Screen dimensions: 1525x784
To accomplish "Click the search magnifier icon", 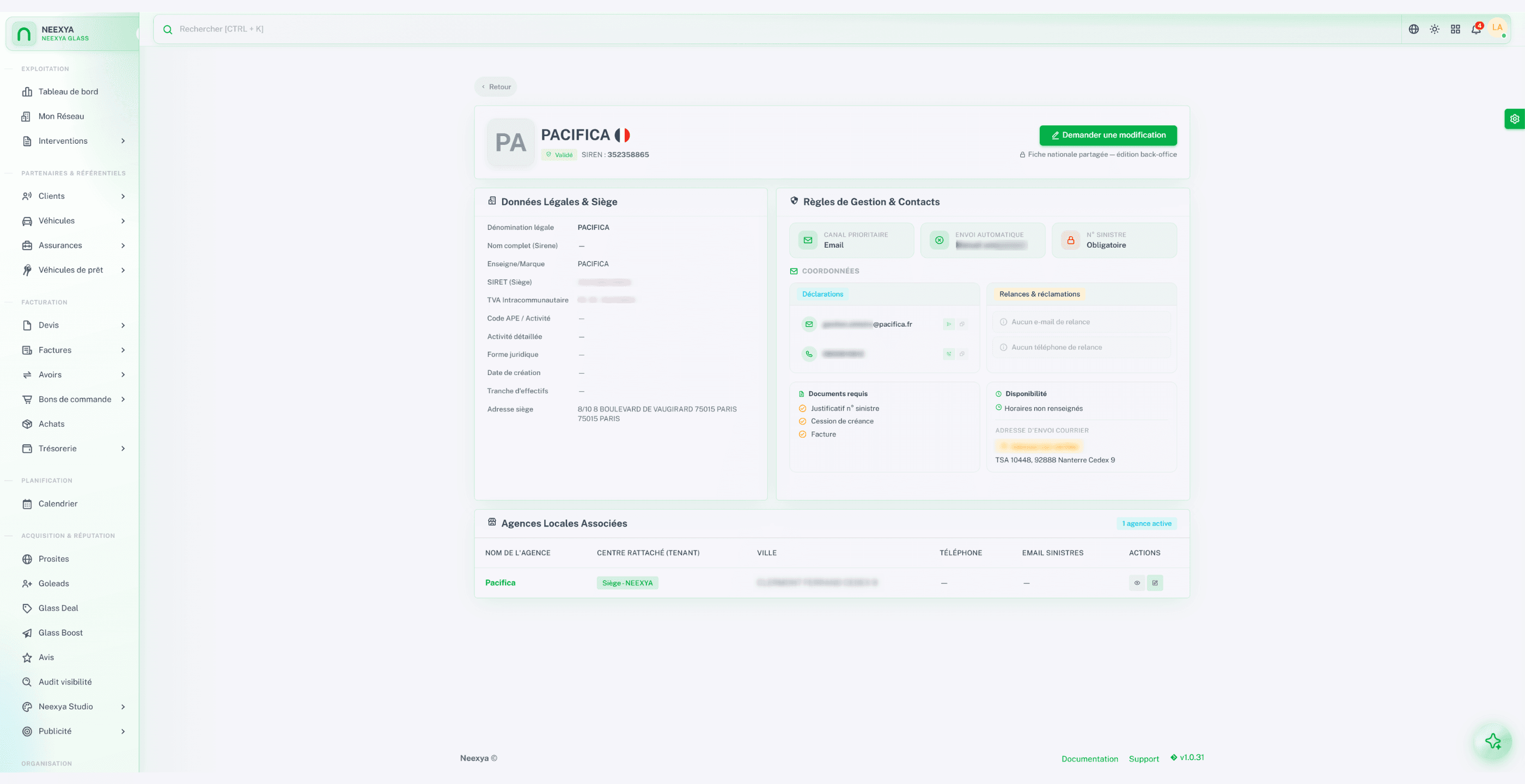I will click(x=168, y=29).
